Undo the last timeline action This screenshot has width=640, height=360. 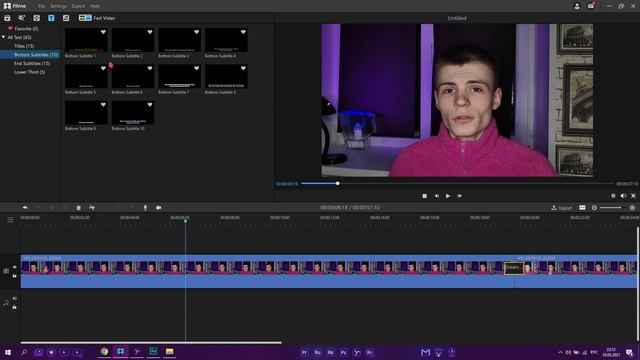click(x=25, y=208)
